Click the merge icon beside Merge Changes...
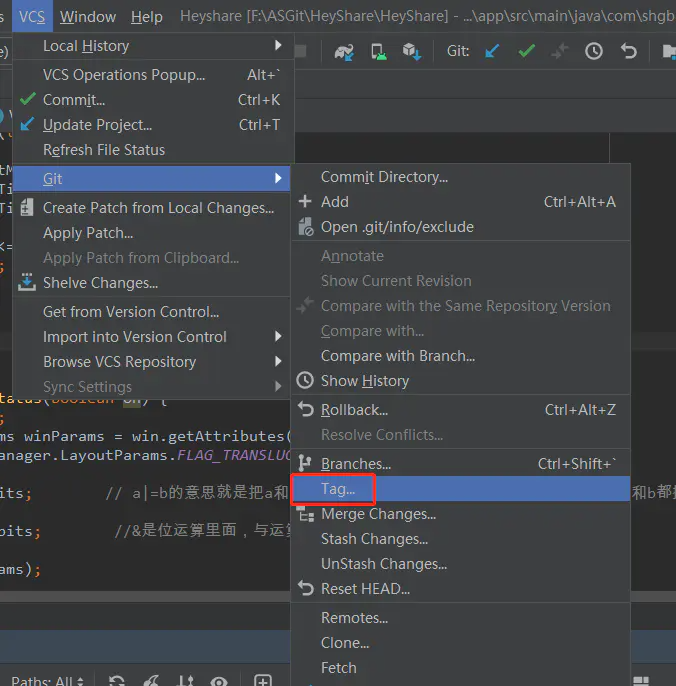 [x=306, y=514]
